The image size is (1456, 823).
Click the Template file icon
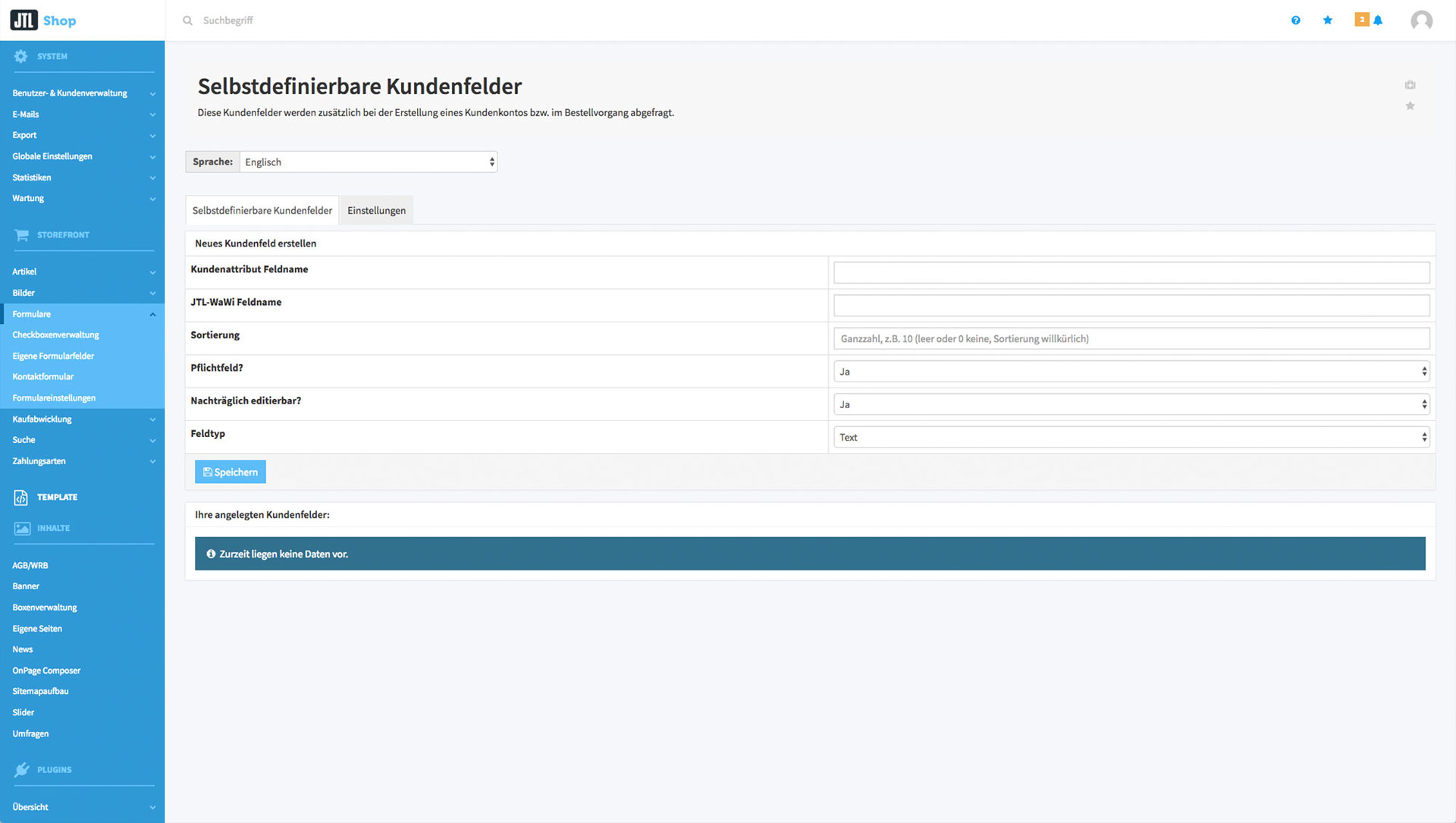coord(21,498)
